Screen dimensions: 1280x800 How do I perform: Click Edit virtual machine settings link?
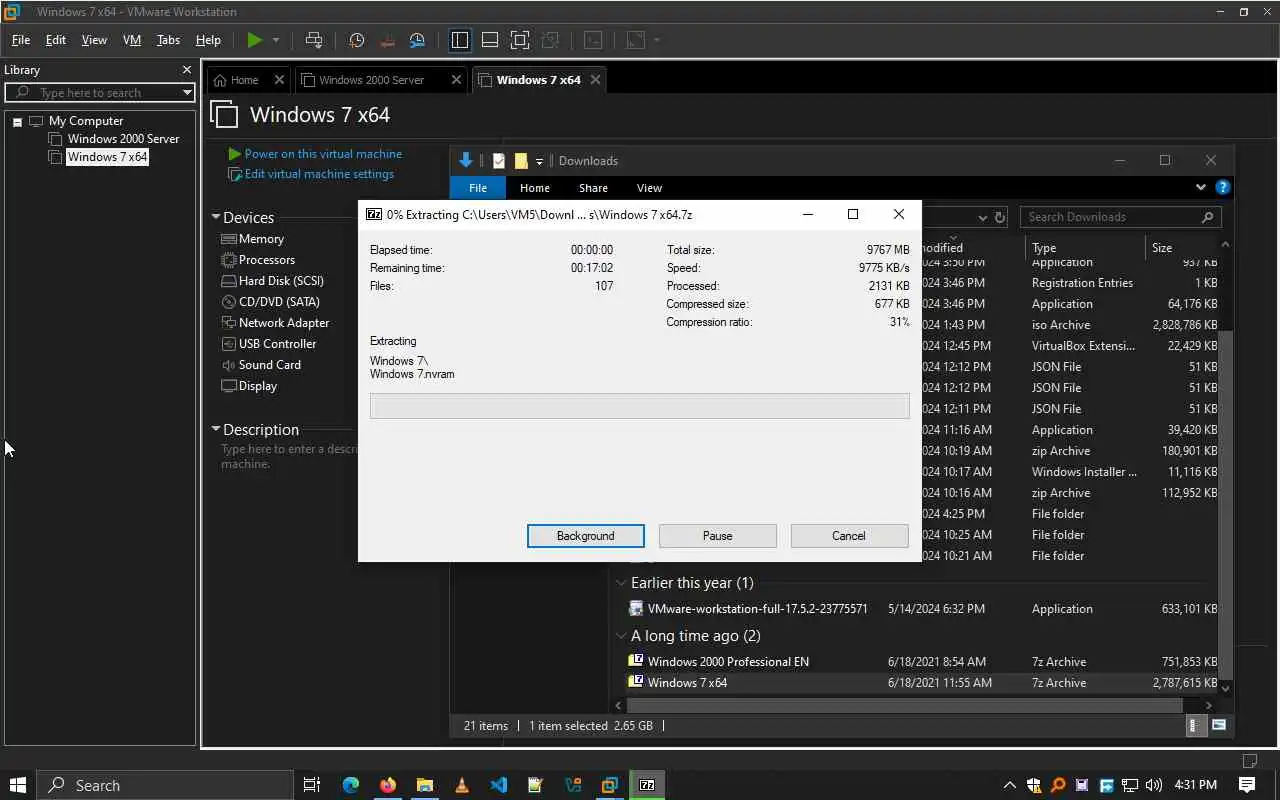click(x=319, y=174)
